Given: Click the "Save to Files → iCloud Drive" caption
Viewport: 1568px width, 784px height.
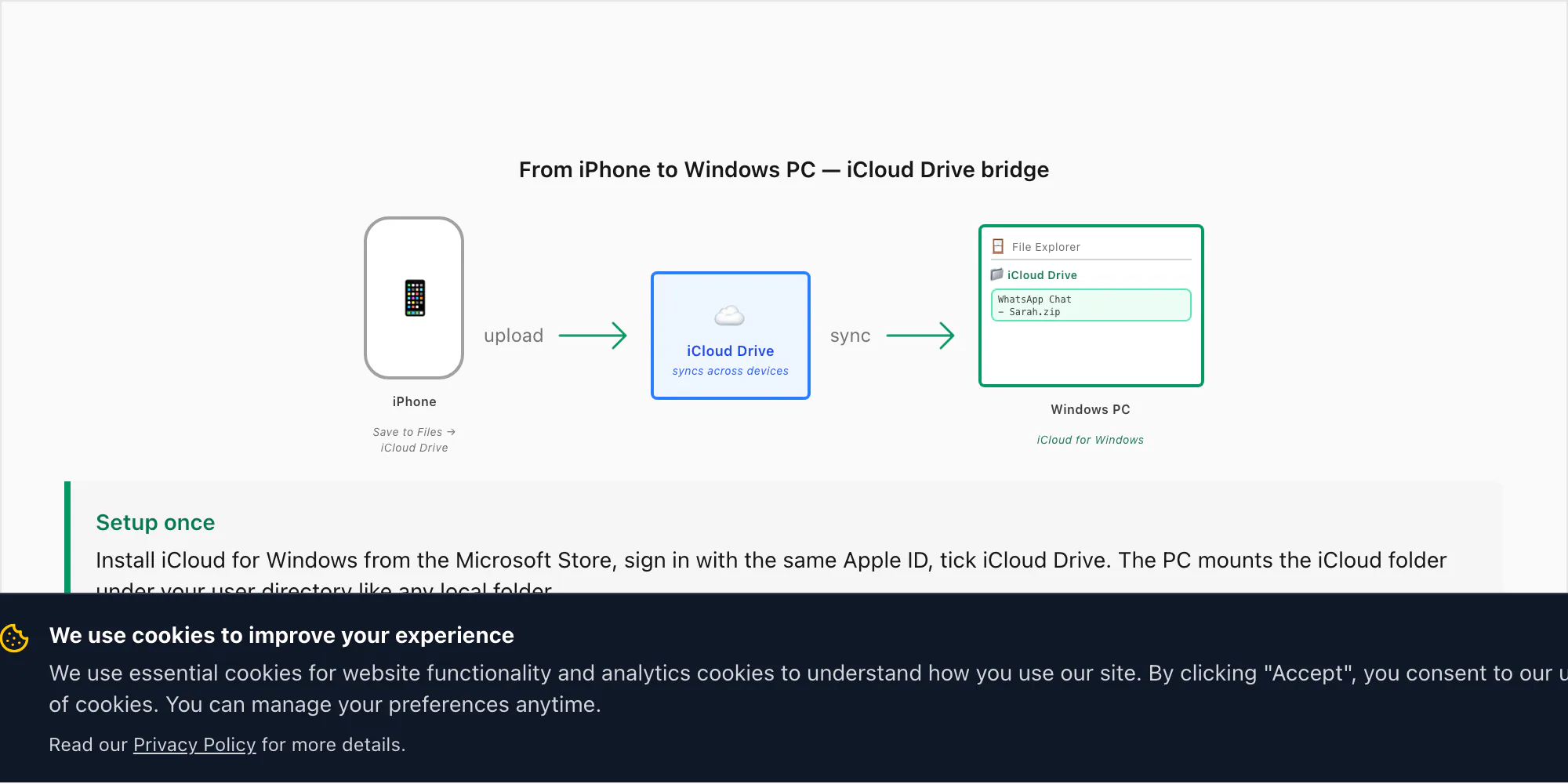Looking at the screenshot, I should (414, 440).
